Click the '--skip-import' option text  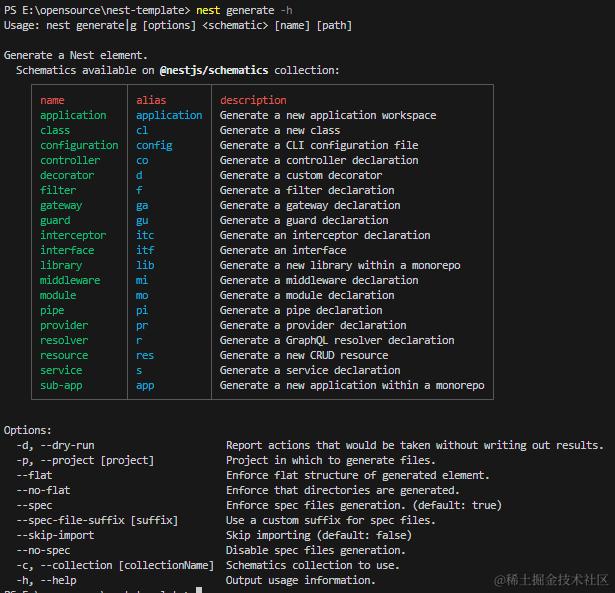coord(55,535)
